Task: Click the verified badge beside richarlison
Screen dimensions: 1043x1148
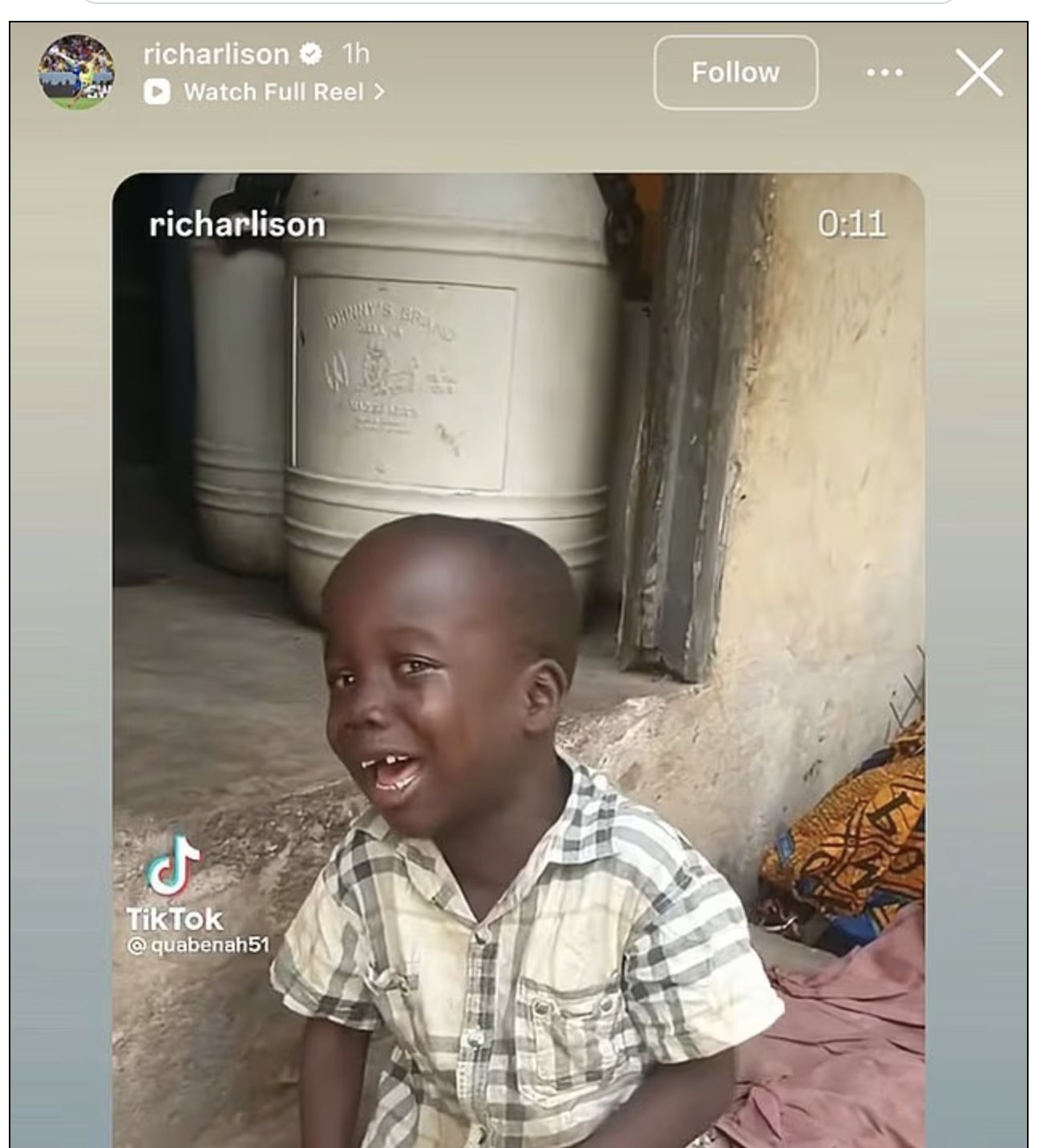Action: pyautogui.click(x=310, y=54)
